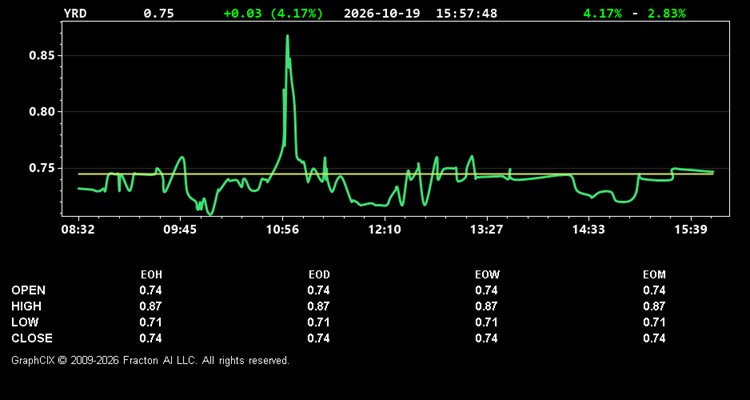Click the 12:10 time axis label
This screenshot has height=400, width=750.
click(385, 230)
